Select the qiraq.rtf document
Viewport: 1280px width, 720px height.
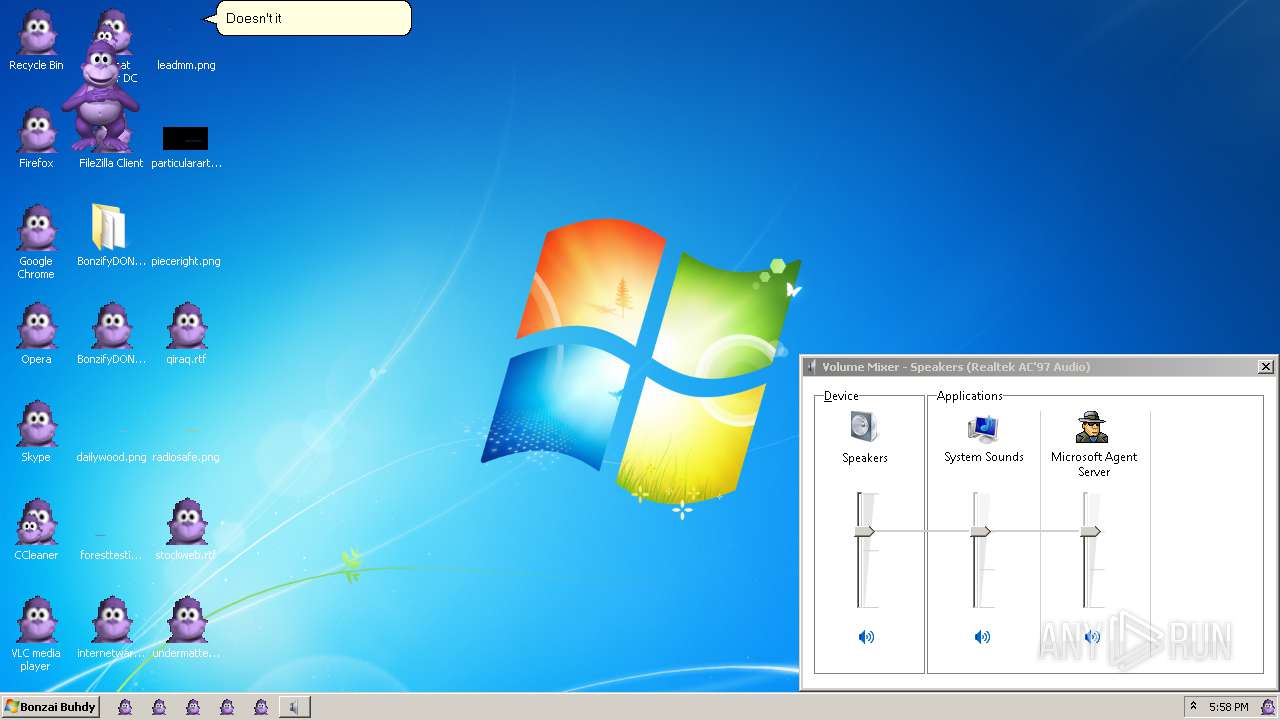pos(186,335)
